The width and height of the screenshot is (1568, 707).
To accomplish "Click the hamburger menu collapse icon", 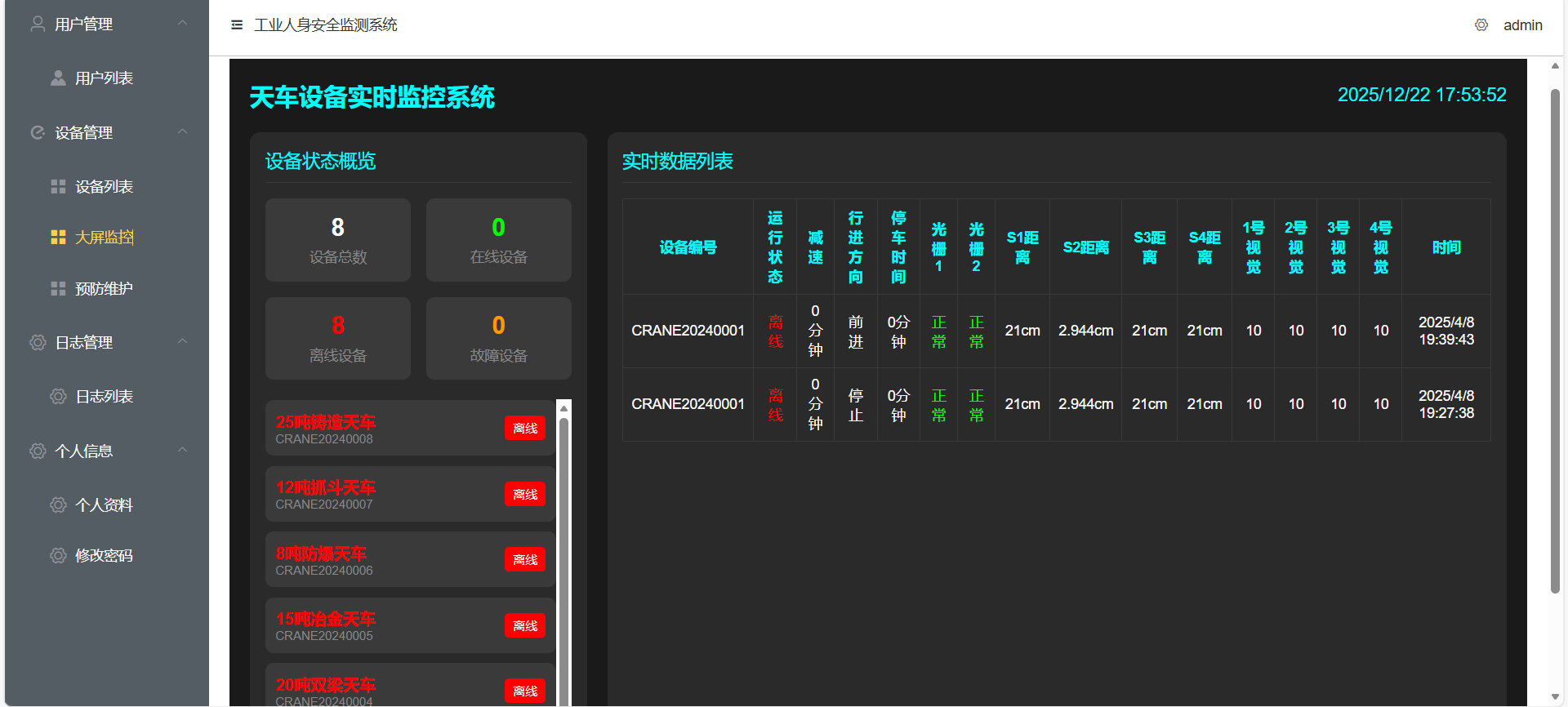I will pyautogui.click(x=237, y=24).
